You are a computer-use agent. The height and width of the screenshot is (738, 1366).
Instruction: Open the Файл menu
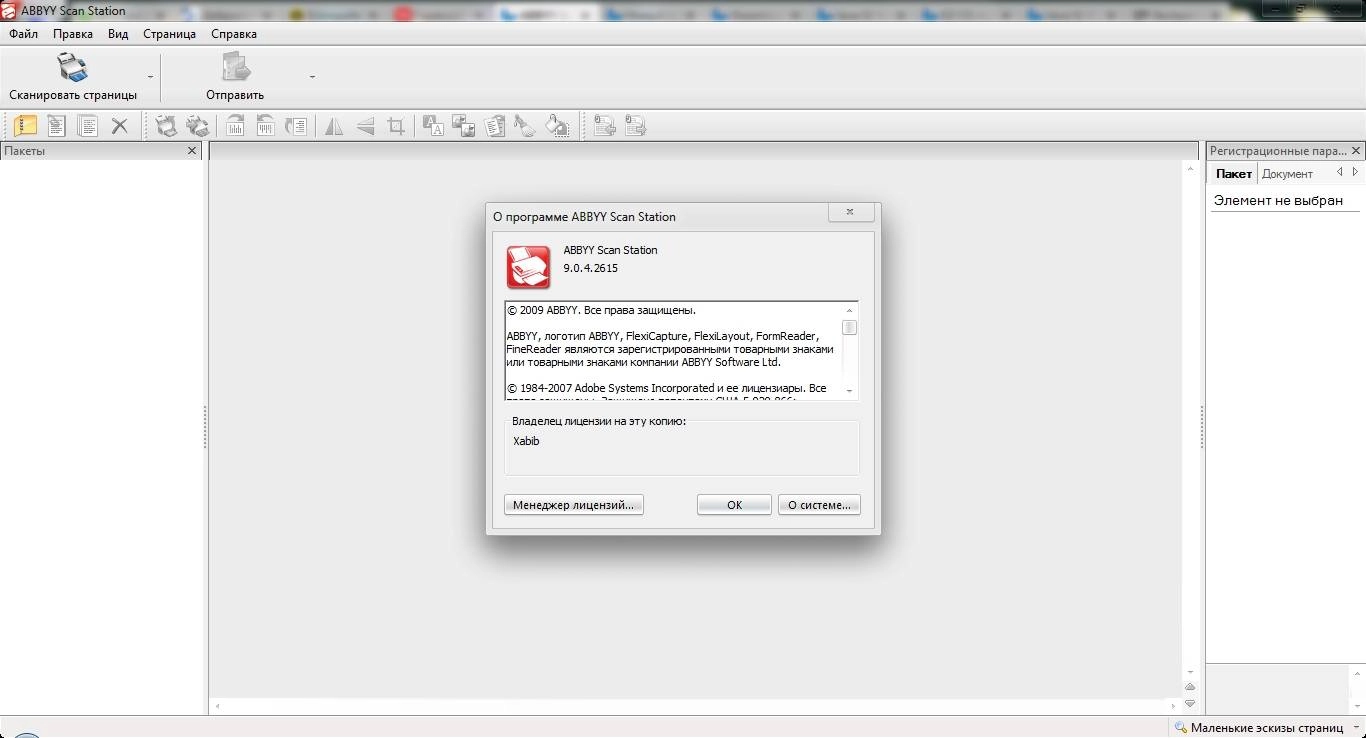point(24,34)
